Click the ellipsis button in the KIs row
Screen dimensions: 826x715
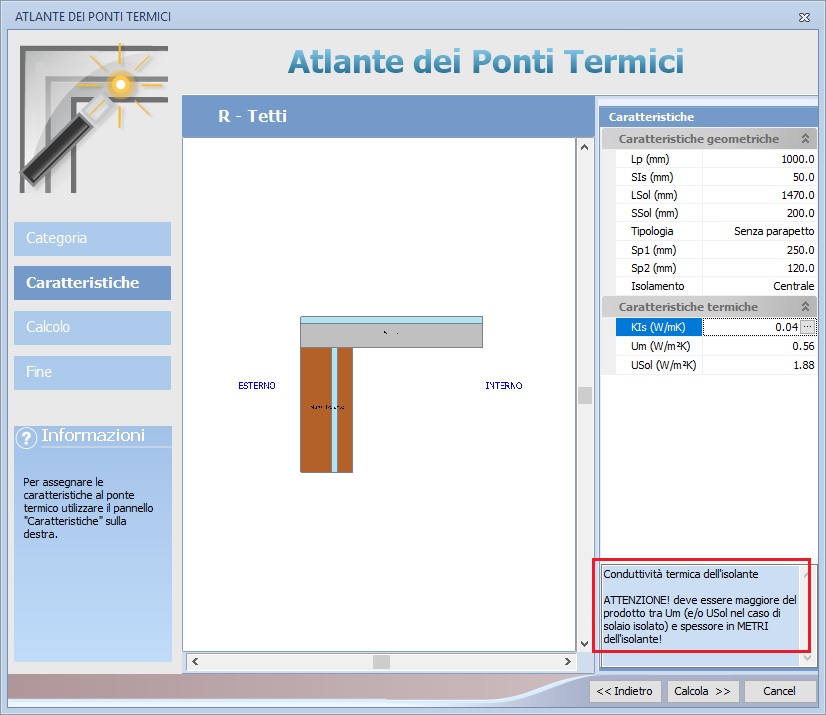point(809,327)
